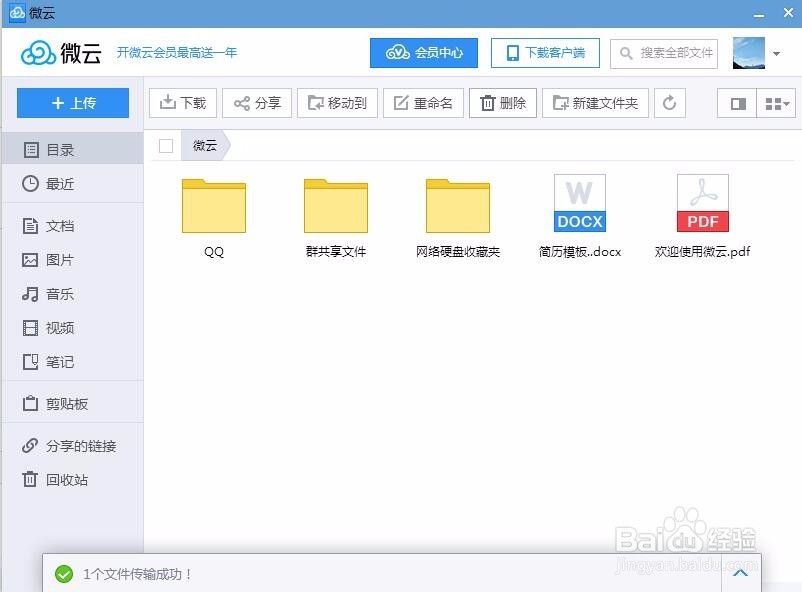Viewport: 802px width, 592px height.
Task: Open Pictures (图片) category in sidebar
Action: (73, 260)
